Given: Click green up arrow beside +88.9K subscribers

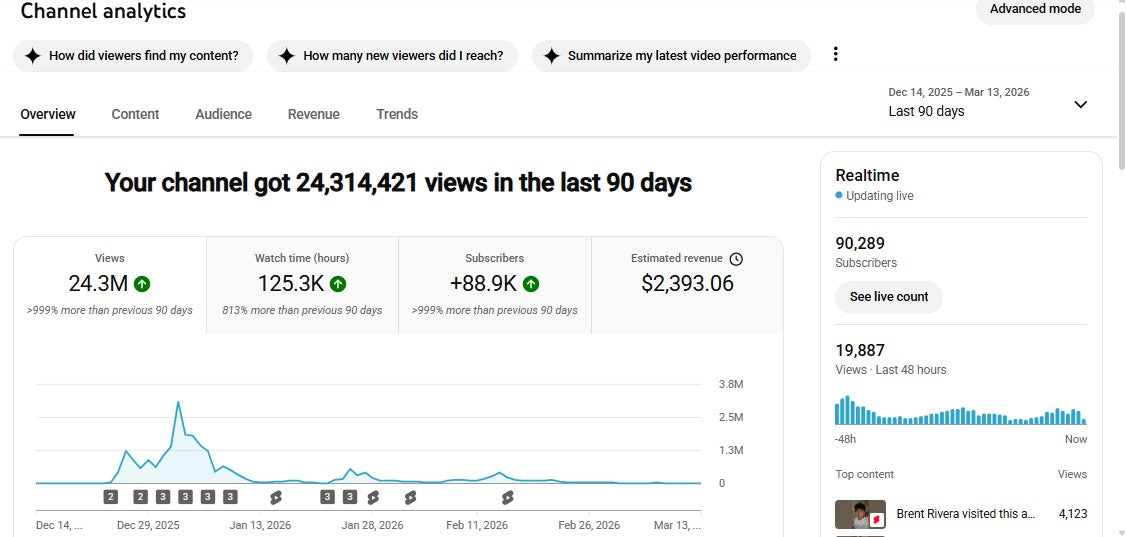Looking at the screenshot, I should tap(531, 284).
